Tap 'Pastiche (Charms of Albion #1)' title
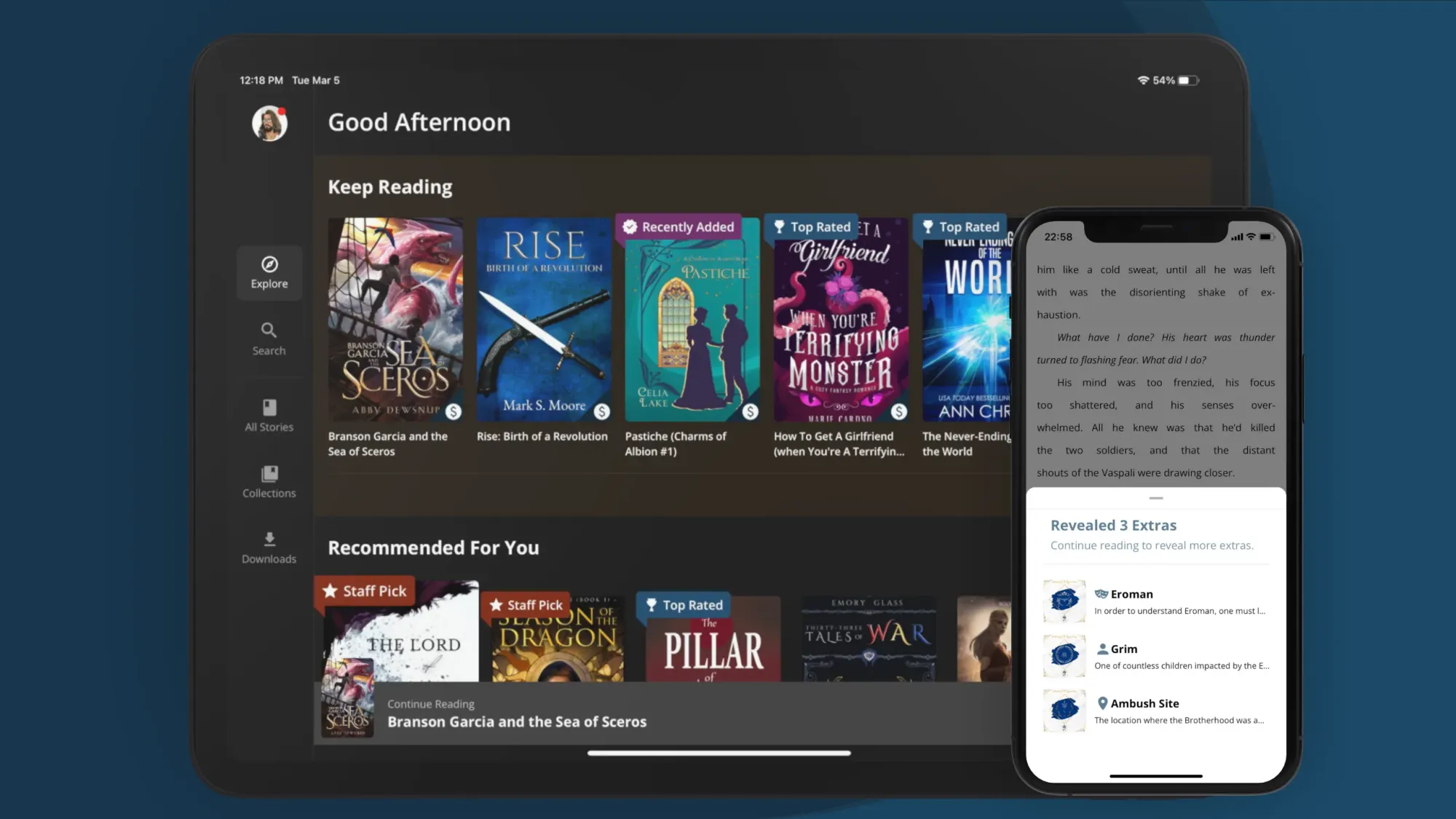Image resolution: width=1456 pixels, height=819 pixels. point(676,444)
